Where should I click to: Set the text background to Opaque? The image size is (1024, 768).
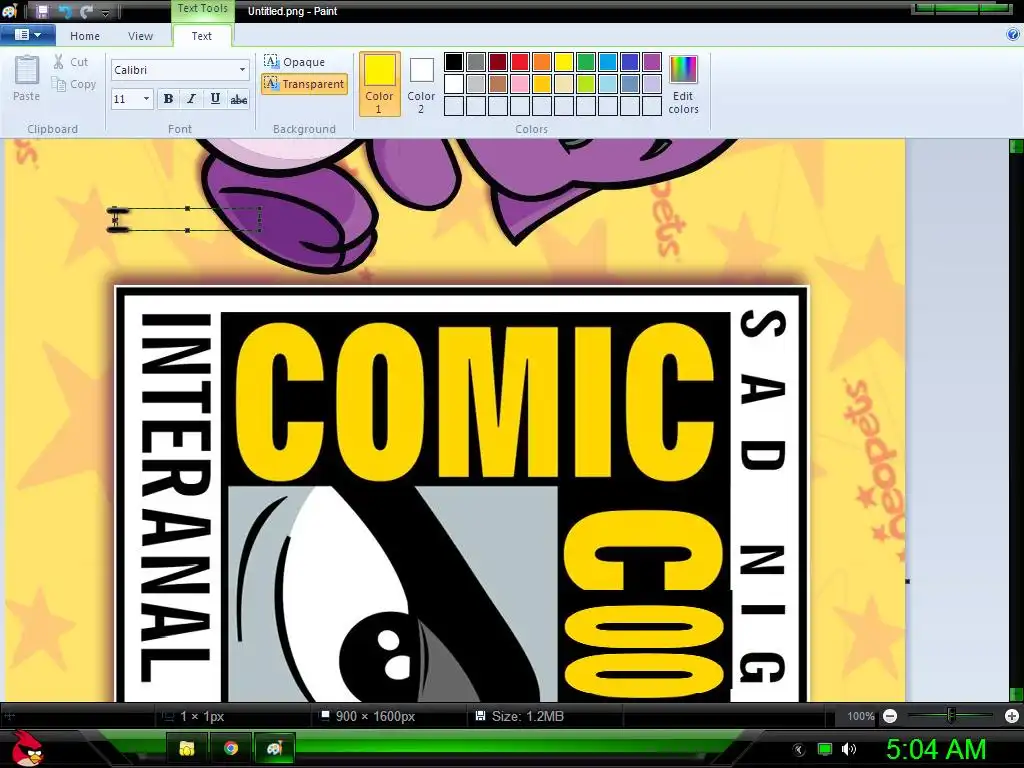pyautogui.click(x=295, y=61)
